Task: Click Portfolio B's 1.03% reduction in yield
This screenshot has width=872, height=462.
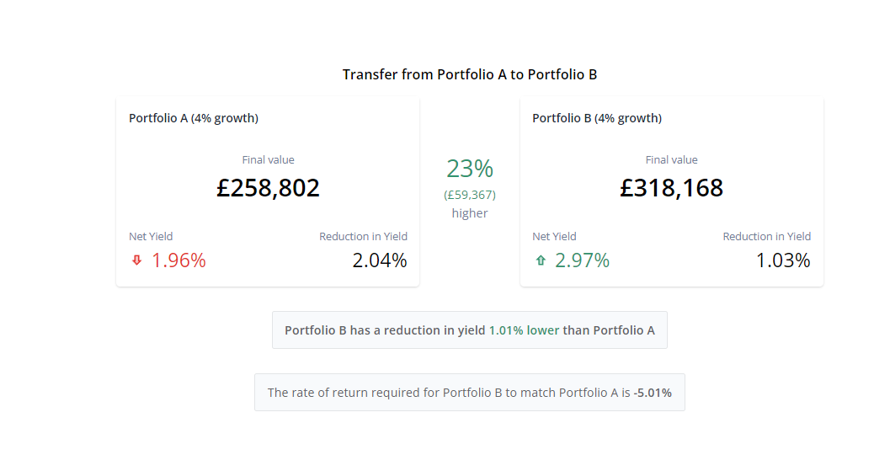Action: (782, 261)
